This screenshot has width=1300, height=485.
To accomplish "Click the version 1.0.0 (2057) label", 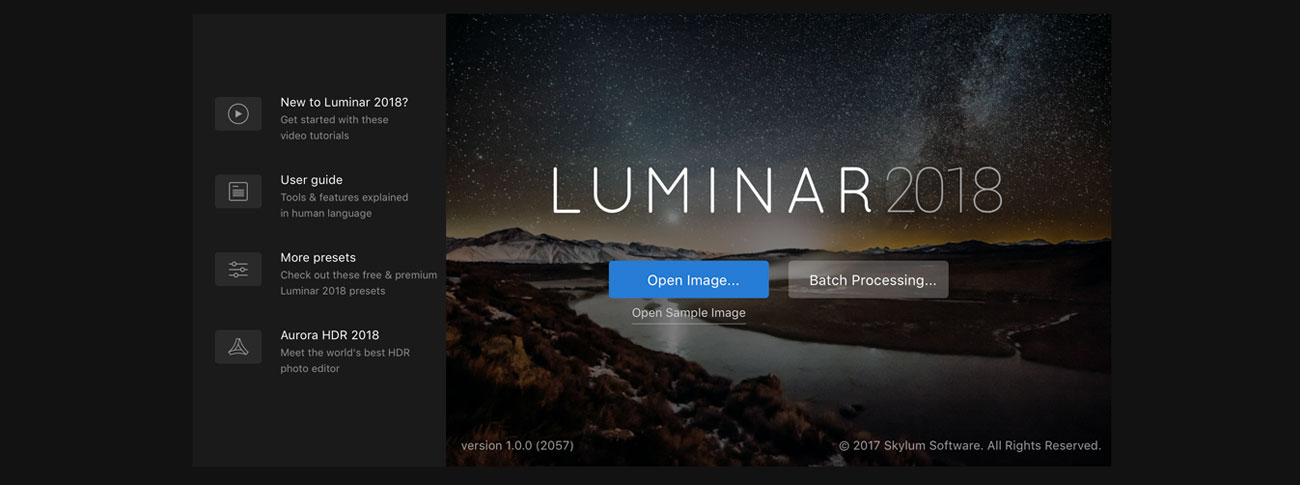I will click(517, 445).
